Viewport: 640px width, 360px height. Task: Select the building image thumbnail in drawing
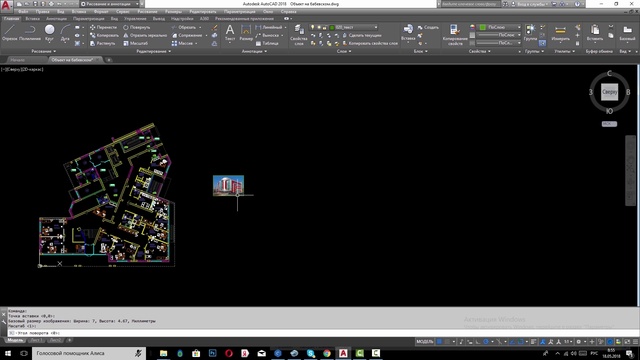coord(228,186)
